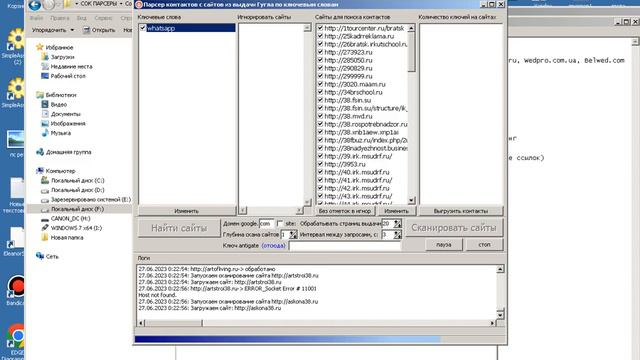Open the Рабочий стол icon in sidebar

coord(45,76)
